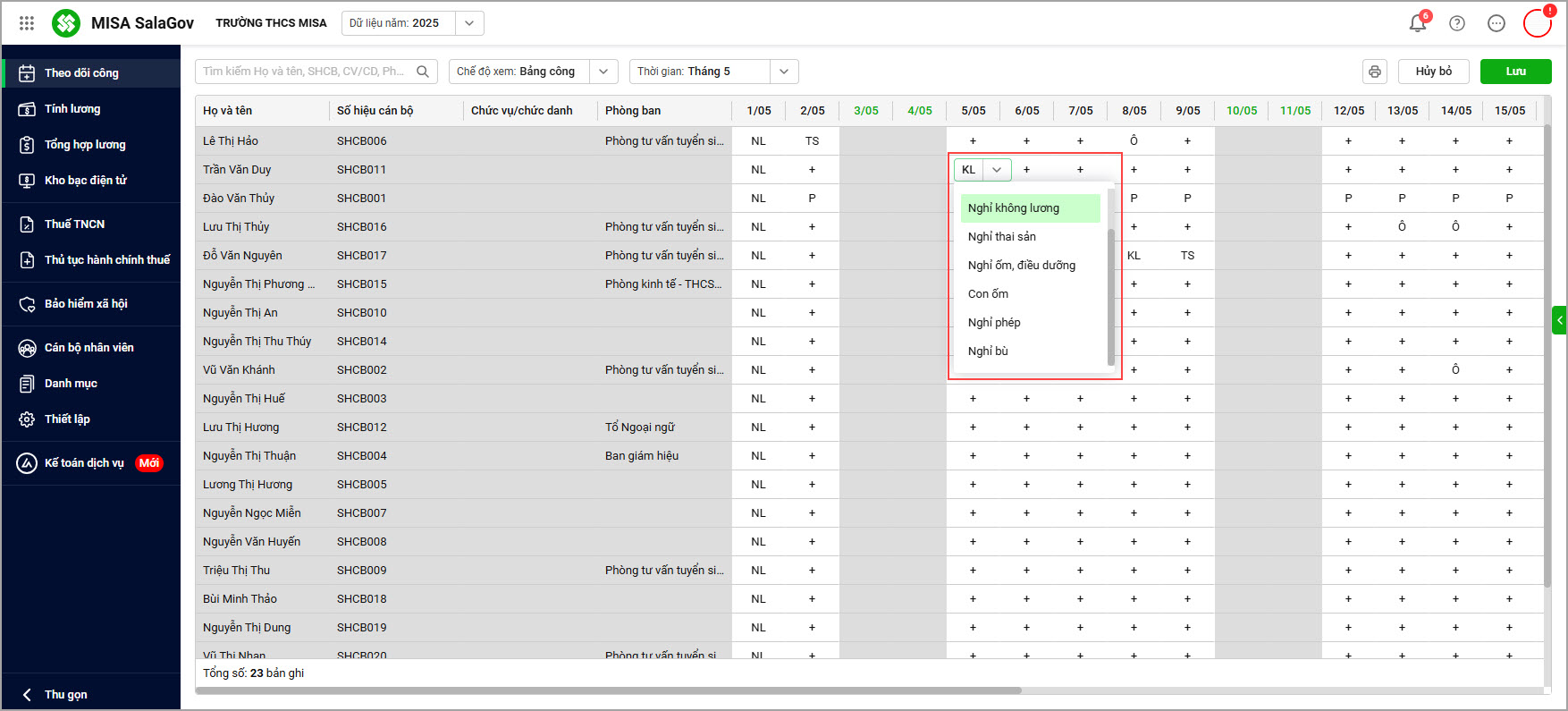Click the help question mark icon
1568x711 pixels.
coord(1457,23)
